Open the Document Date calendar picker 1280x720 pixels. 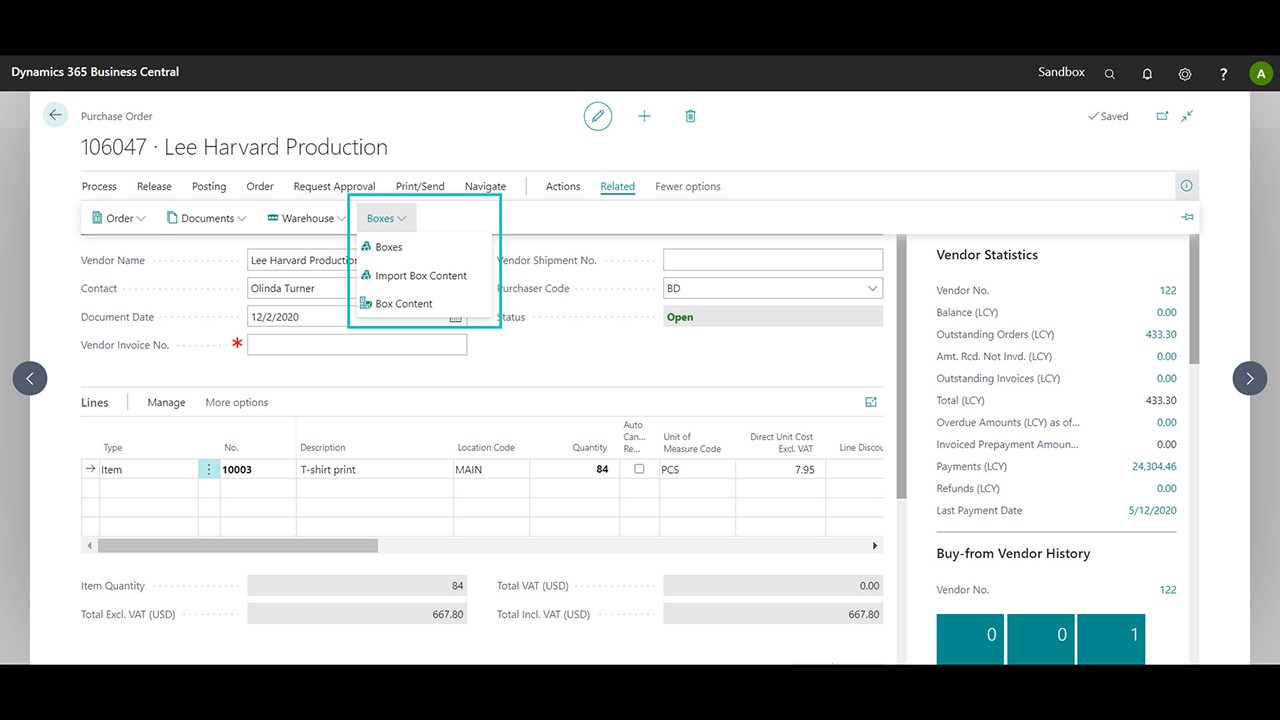coord(455,317)
